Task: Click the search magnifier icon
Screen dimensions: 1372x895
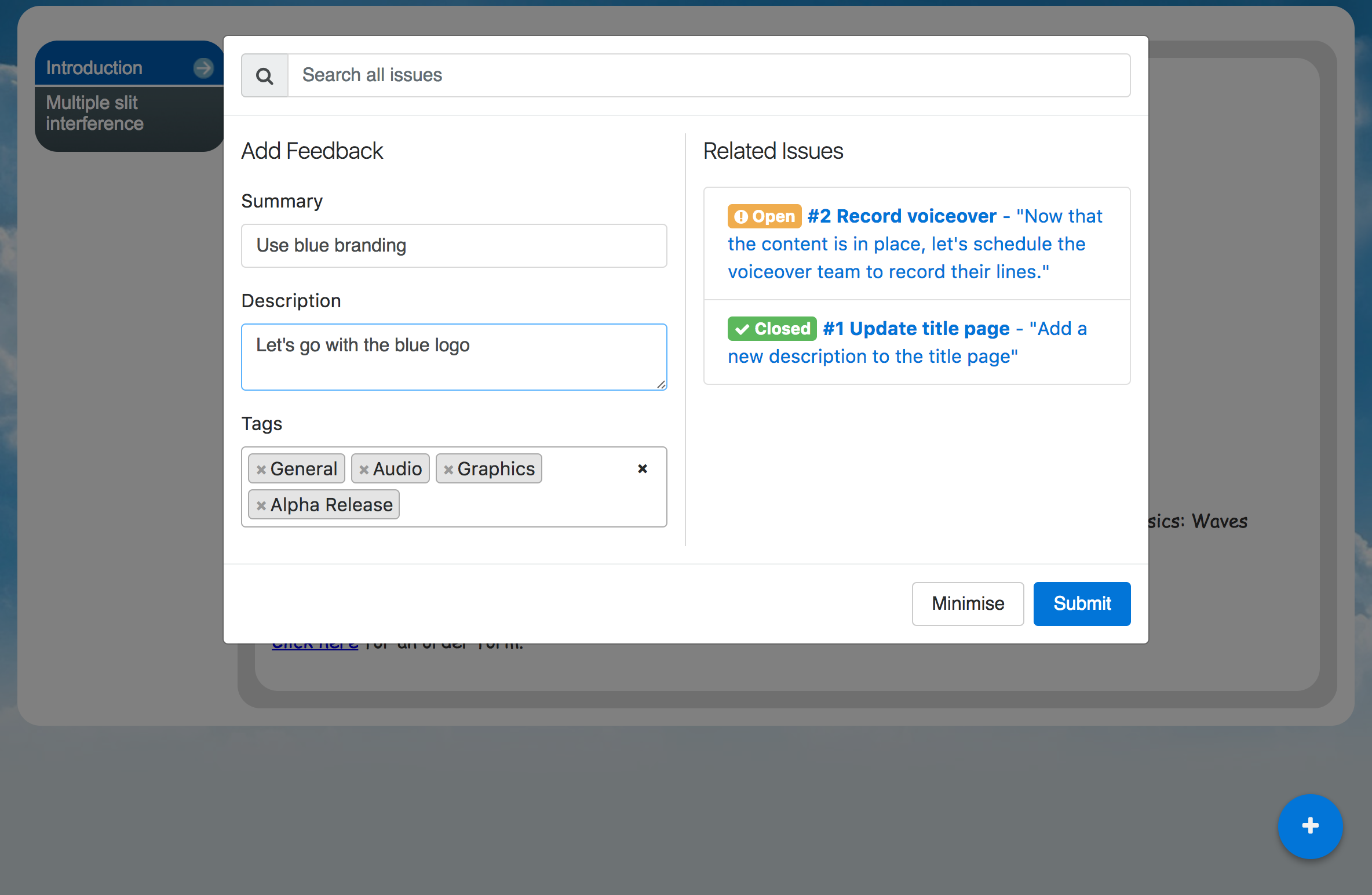Action: click(265, 76)
